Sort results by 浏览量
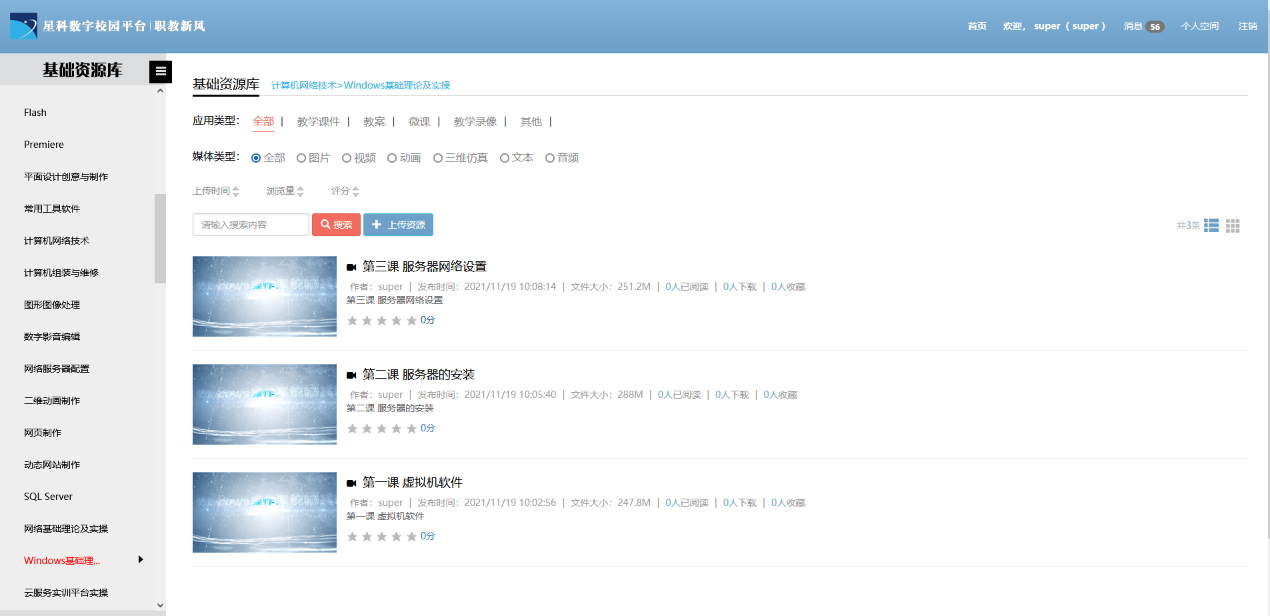 285,191
